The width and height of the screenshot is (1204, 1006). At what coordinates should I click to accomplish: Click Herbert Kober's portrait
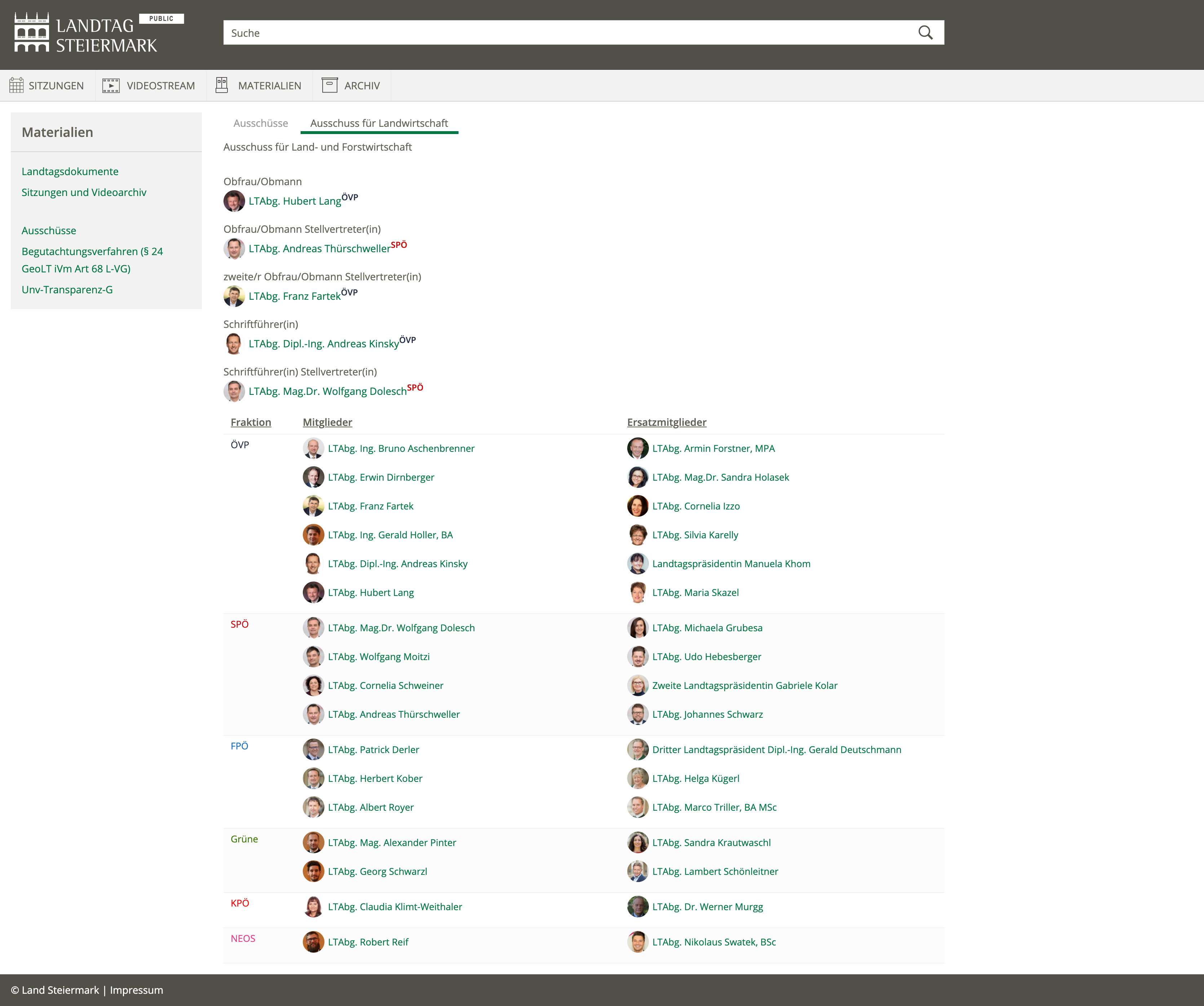point(313,778)
